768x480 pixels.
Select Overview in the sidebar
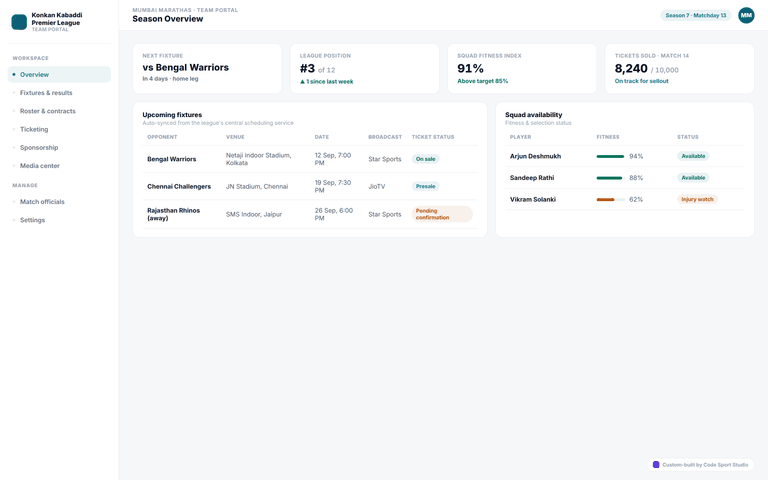point(59,74)
